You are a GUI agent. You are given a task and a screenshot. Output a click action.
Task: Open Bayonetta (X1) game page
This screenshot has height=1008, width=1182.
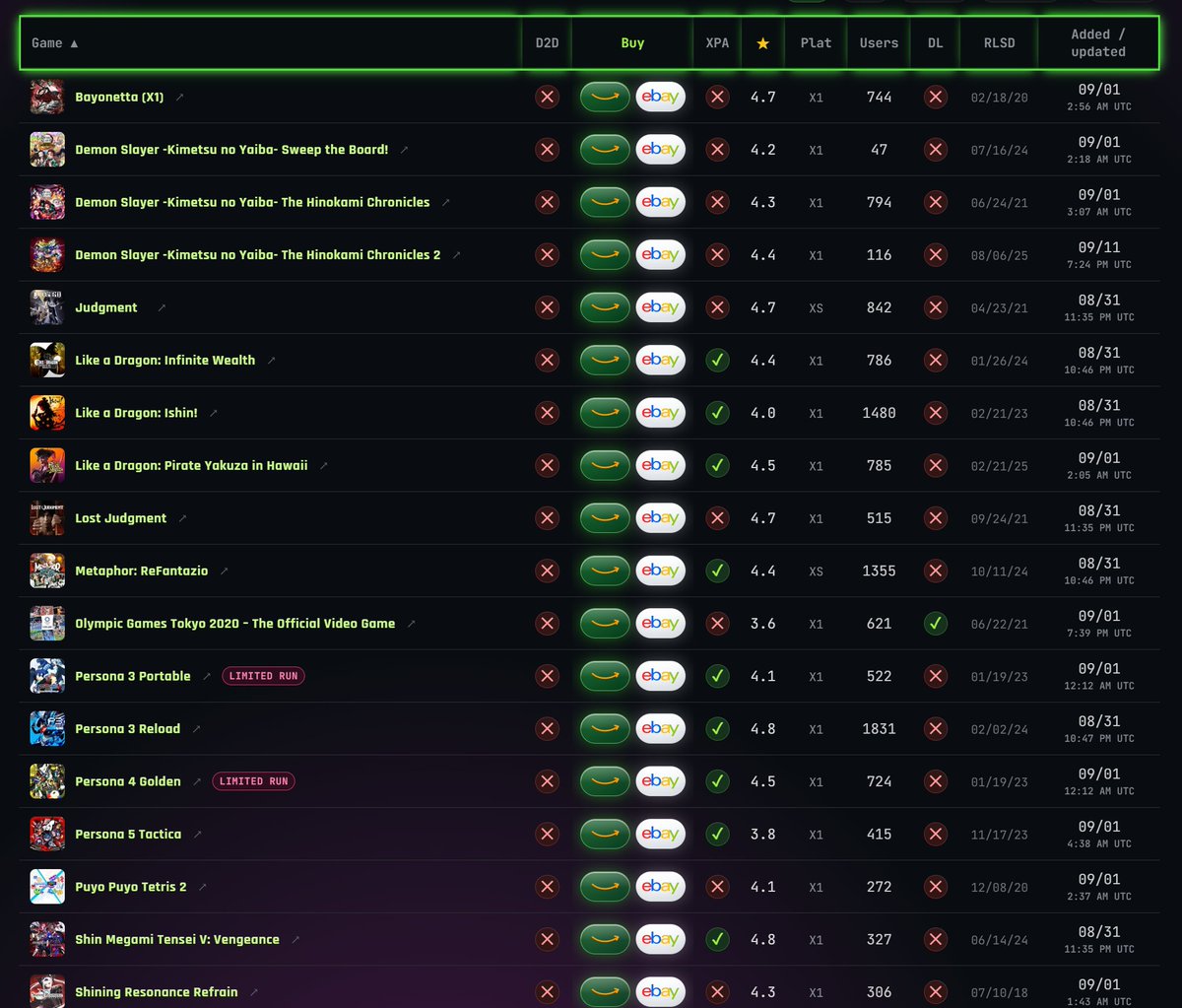(119, 98)
